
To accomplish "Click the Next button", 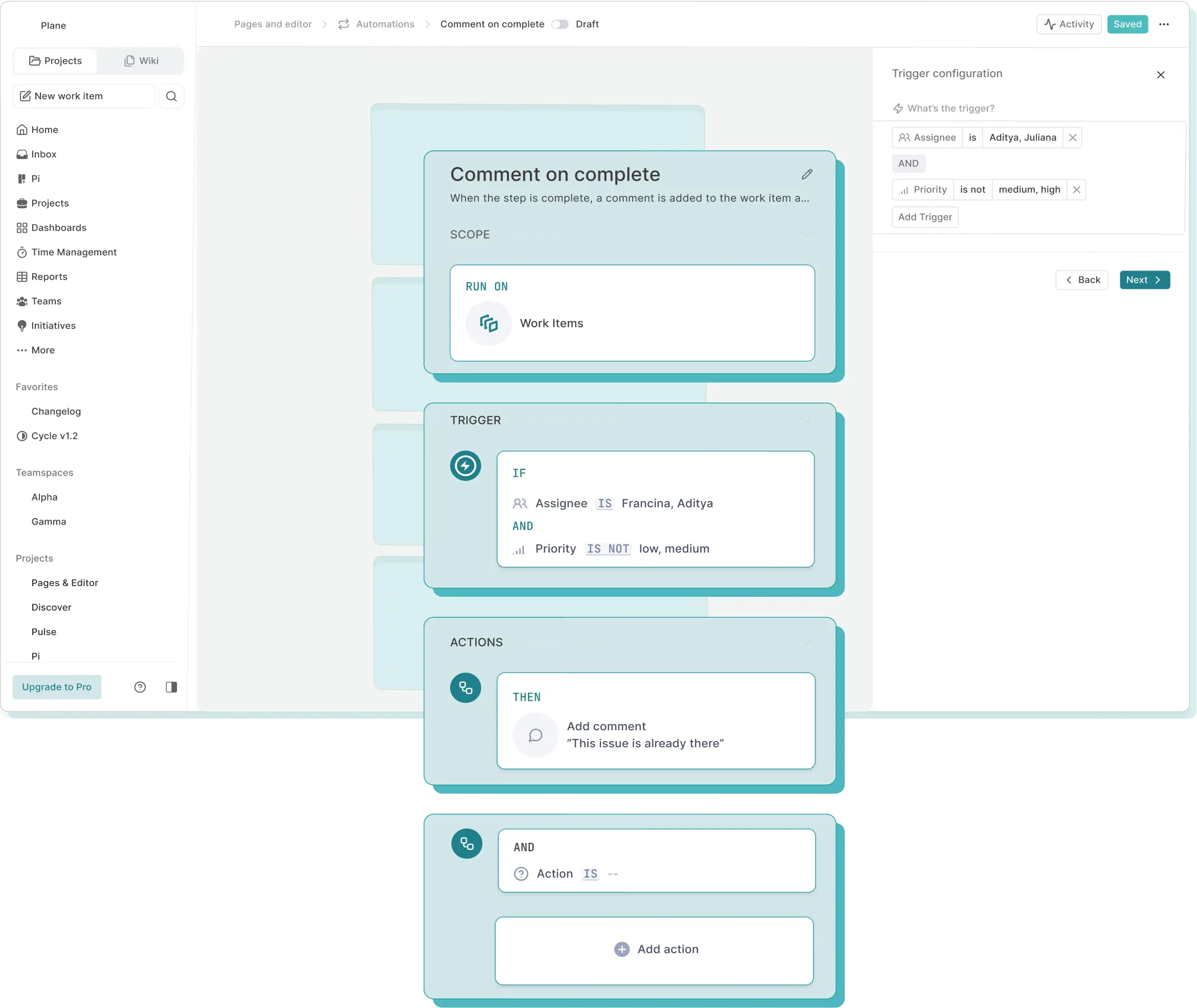I will (1144, 280).
